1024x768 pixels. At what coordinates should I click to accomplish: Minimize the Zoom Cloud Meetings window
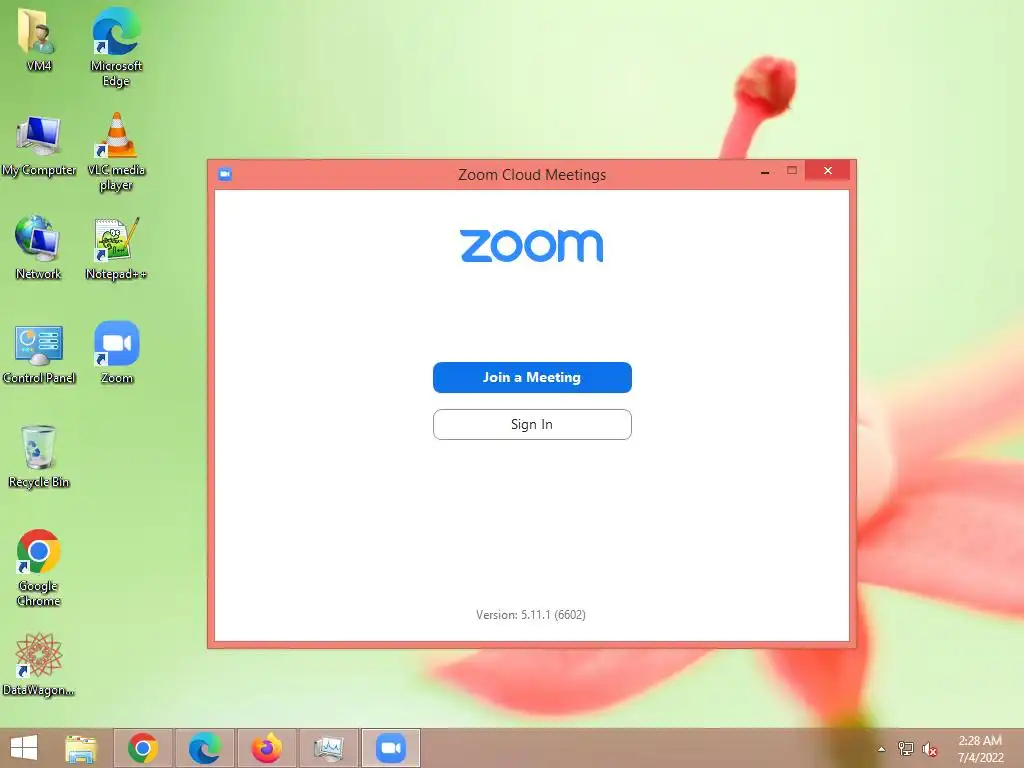point(765,172)
